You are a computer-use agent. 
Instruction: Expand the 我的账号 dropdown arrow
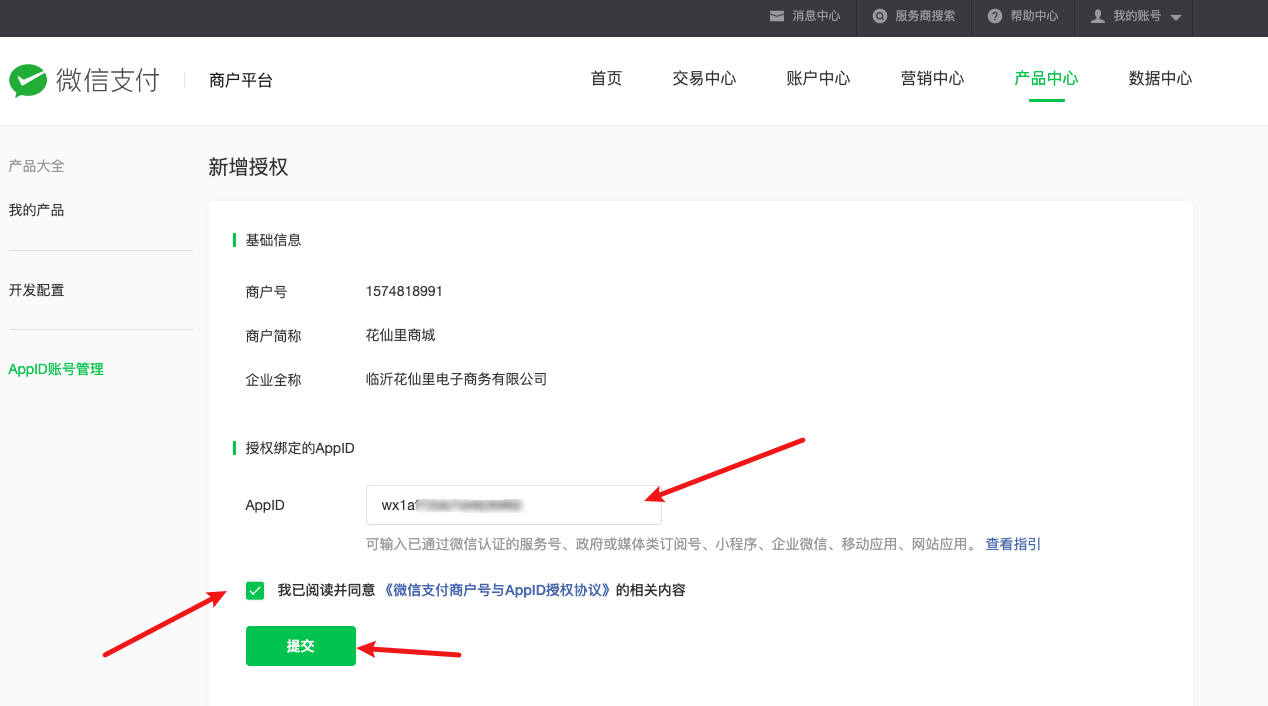pyautogui.click(x=1175, y=18)
